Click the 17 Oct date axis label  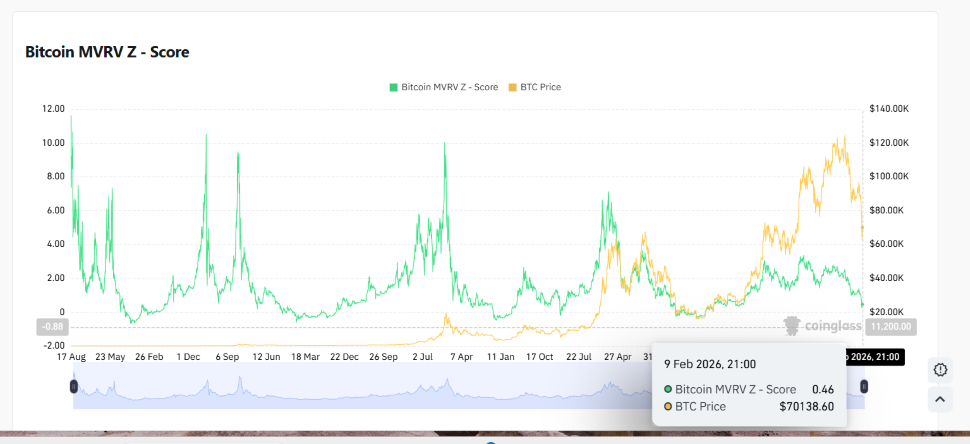tap(539, 357)
